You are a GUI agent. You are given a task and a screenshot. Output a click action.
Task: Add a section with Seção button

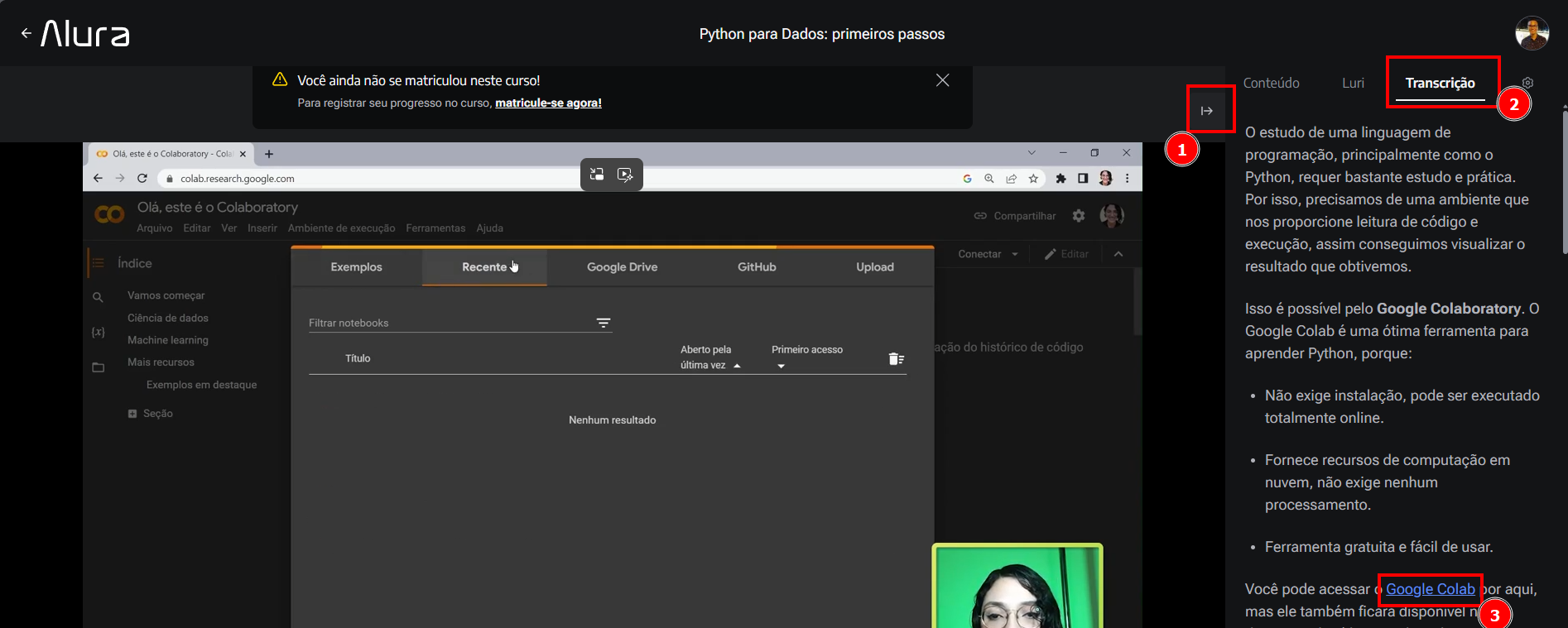pos(151,414)
